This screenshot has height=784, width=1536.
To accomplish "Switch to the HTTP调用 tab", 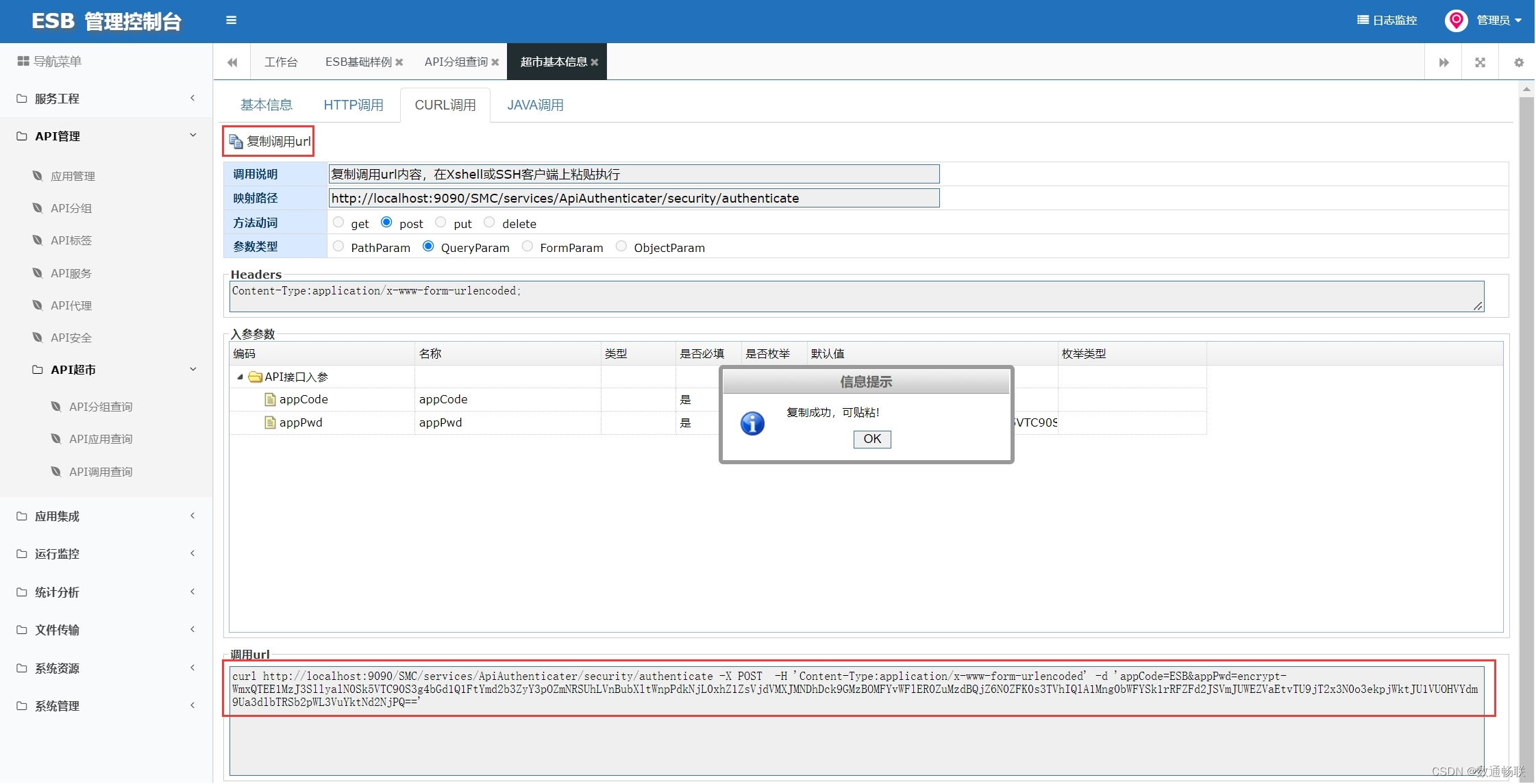I will click(x=353, y=105).
